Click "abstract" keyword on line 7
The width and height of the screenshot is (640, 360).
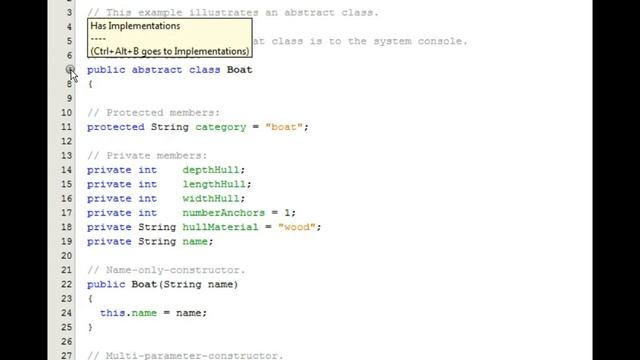(x=157, y=70)
